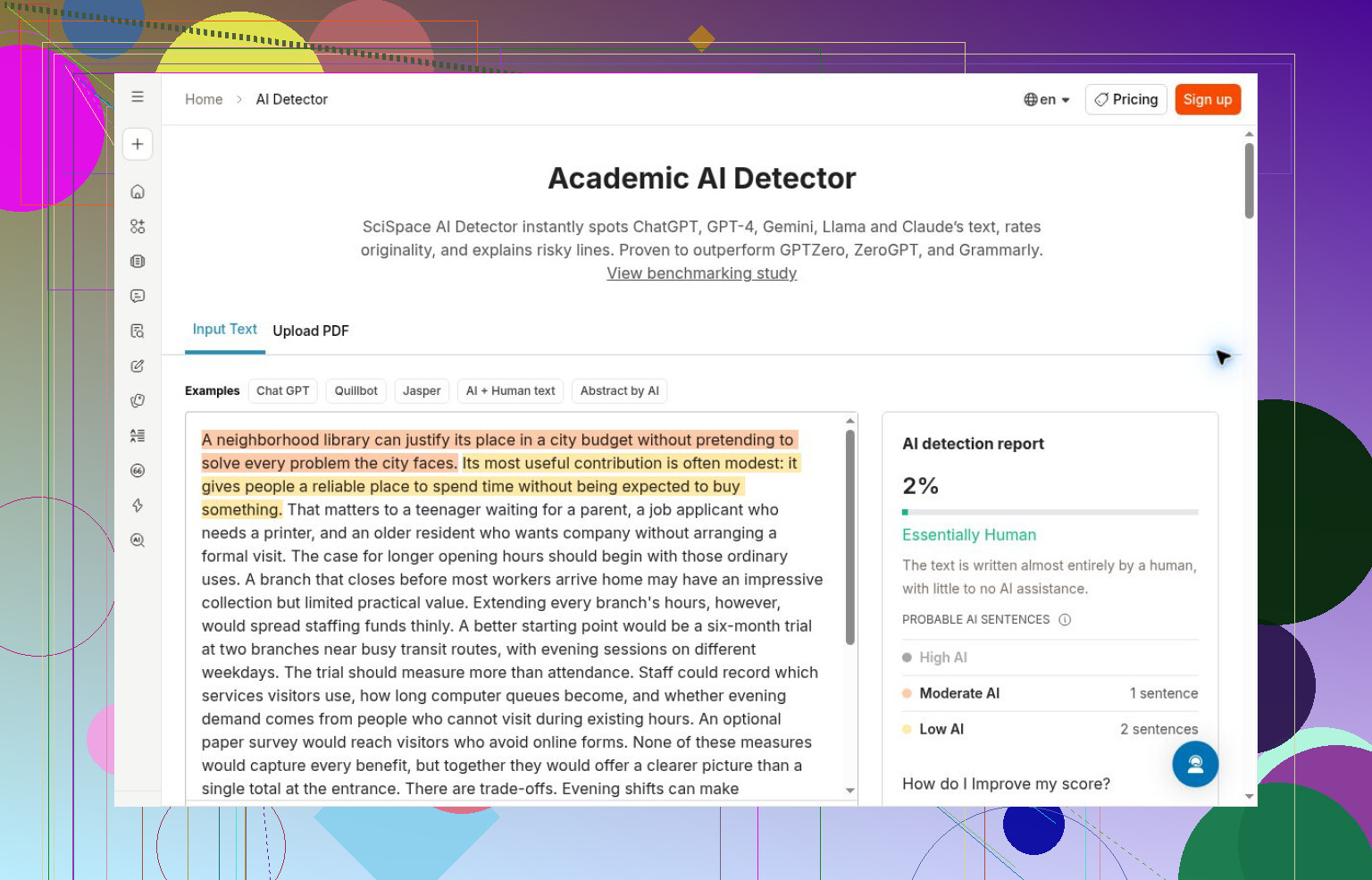Go to home via the sidebar house icon
Viewport: 1372px width, 880px height.
click(138, 191)
